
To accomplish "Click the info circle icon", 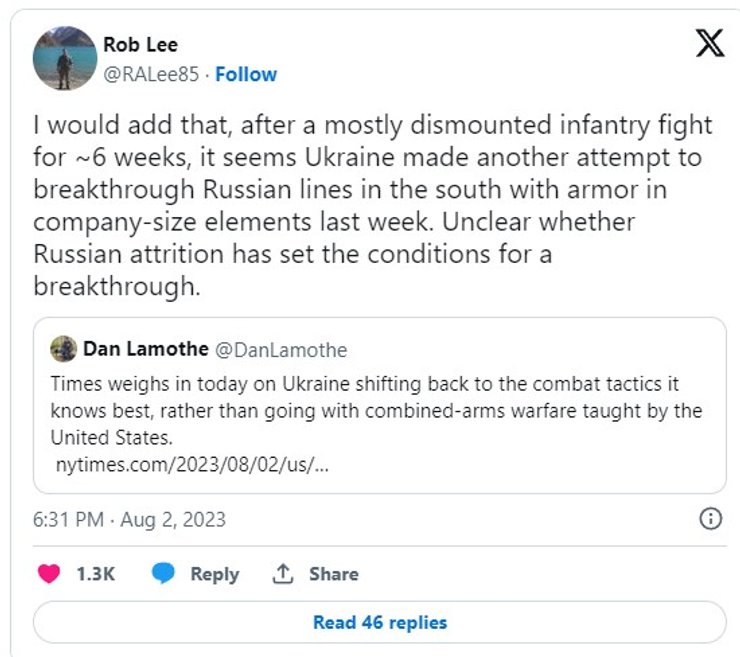I will click(x=710, y=519).
